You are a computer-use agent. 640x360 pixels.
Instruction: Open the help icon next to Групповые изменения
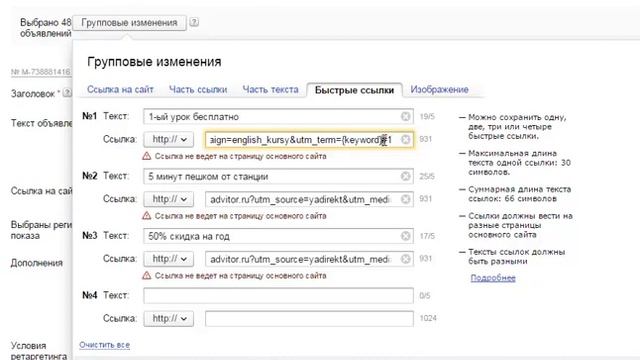(x=194, y=22)
